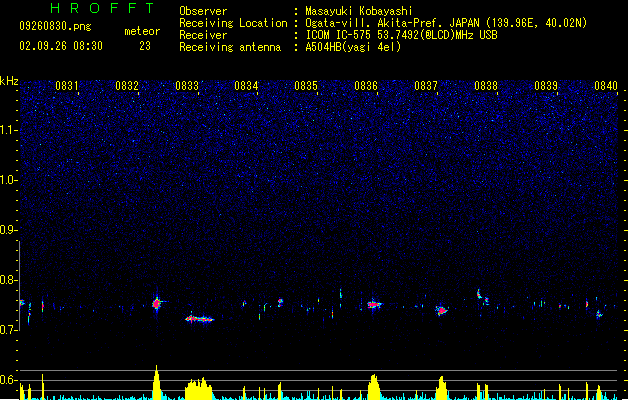The width and height of the screenshot is (629, 400).
Task: Select the ICOM IC-575 53.7492 MHz USB value
Action: 401,35
